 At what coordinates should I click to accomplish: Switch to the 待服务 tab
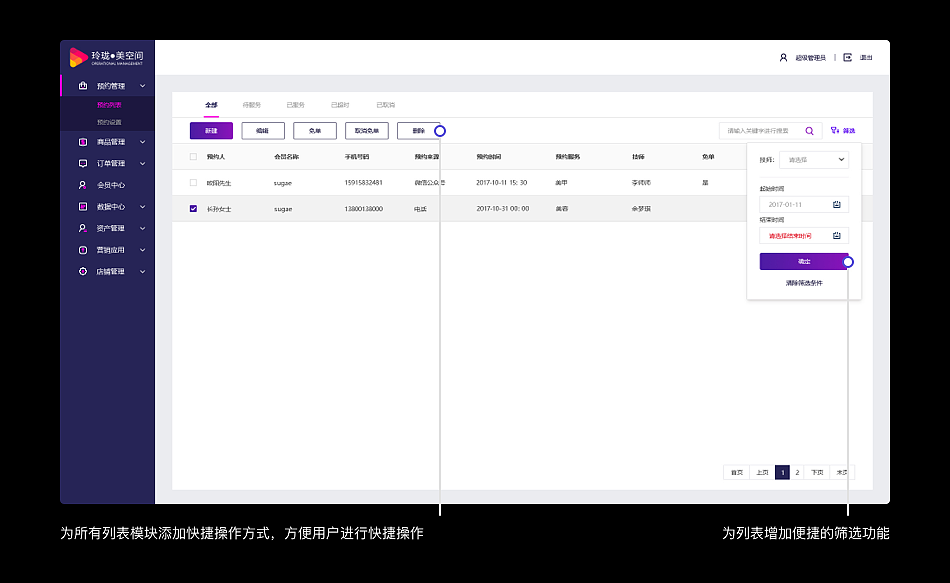[251, 105]
